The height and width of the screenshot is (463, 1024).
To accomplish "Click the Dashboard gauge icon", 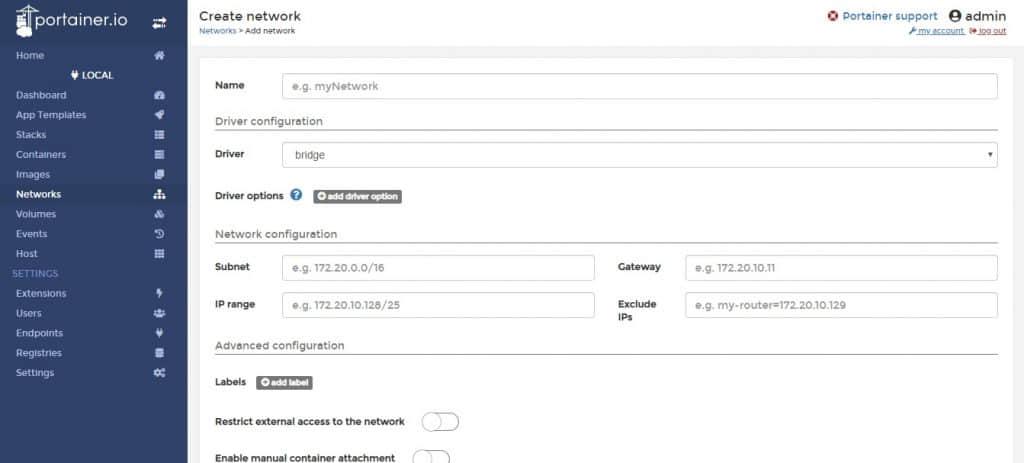I will [159, 95].
